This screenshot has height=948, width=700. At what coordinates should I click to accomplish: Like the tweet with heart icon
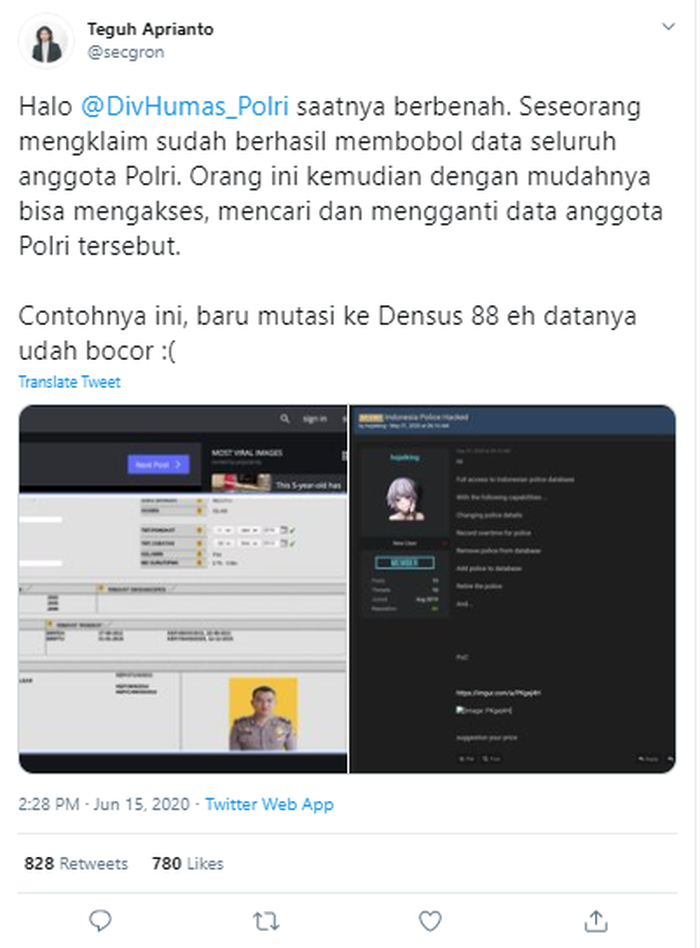click(430, 921)
